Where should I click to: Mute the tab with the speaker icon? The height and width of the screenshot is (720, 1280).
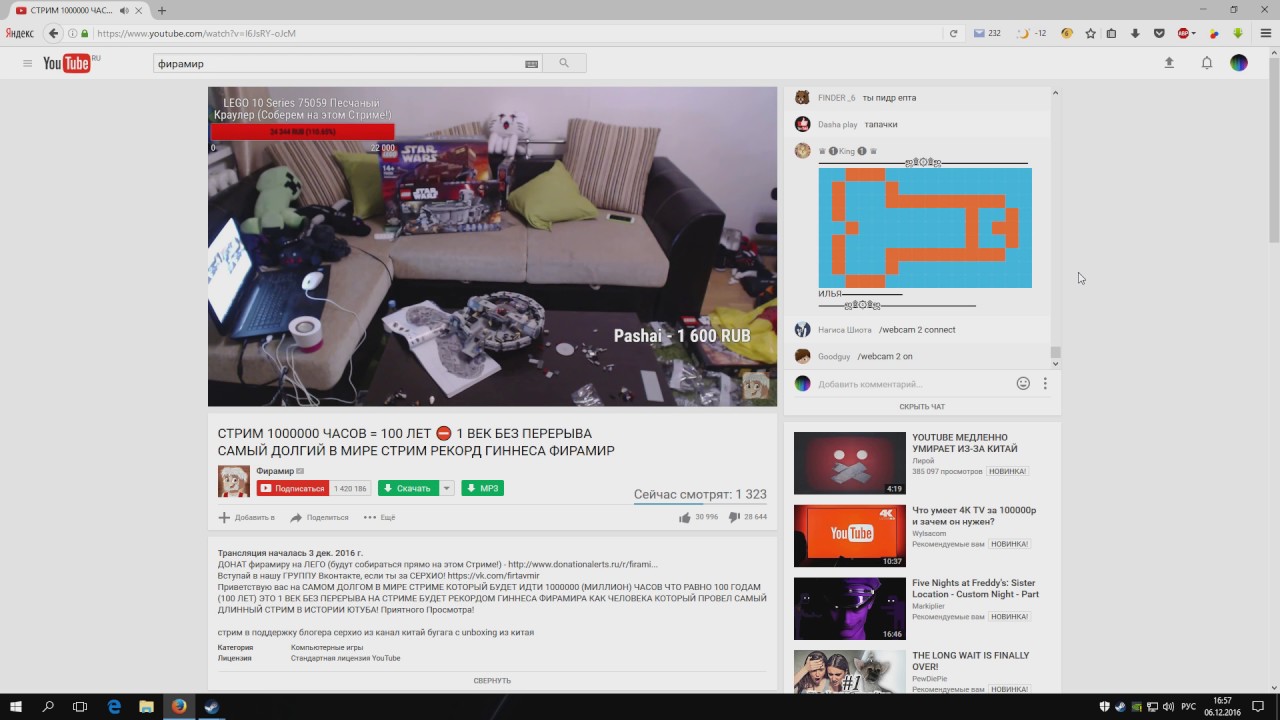click(124, 10)
